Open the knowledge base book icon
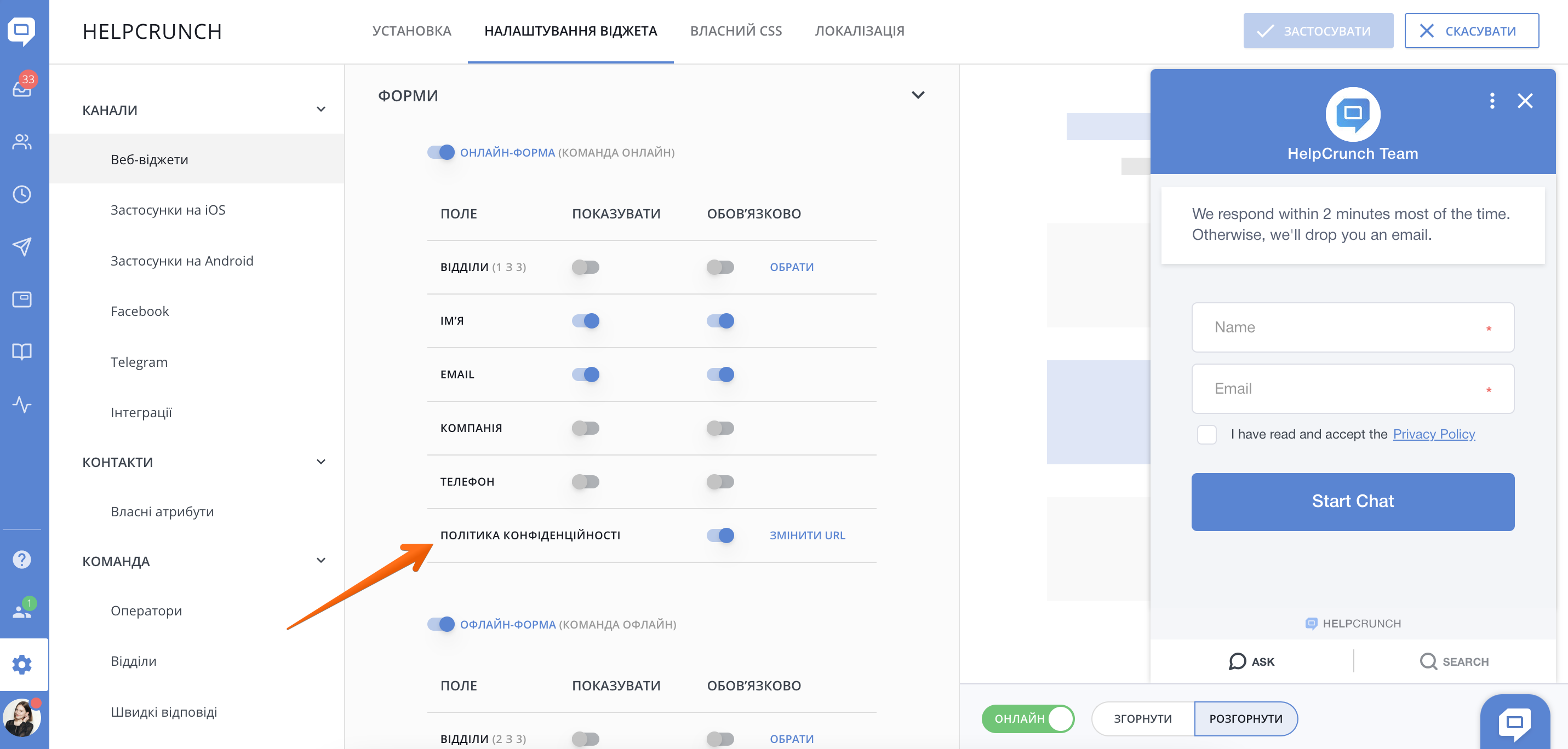The width and height of the screenshot is (1568, 749). (x=22, y=351)
